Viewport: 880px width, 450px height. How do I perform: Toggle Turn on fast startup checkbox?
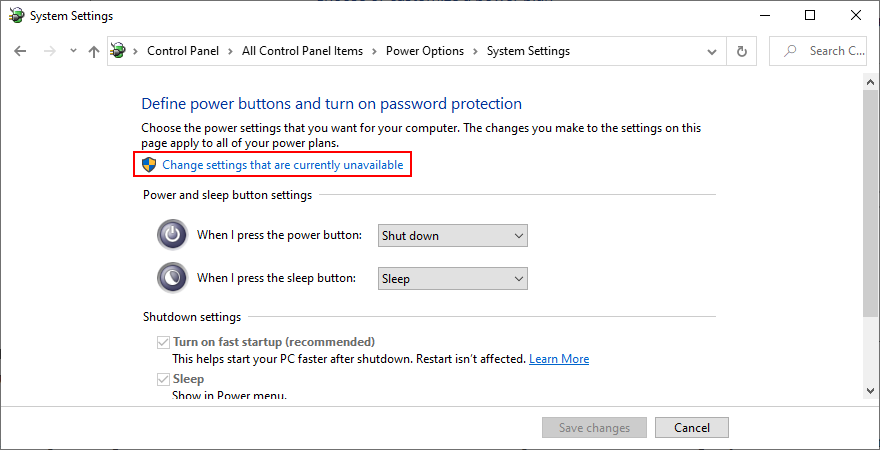(164, 342)
